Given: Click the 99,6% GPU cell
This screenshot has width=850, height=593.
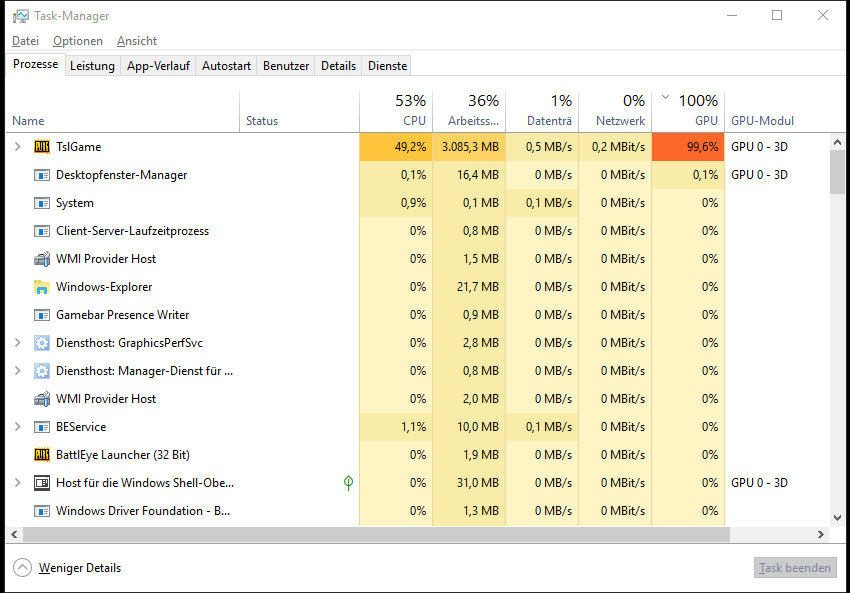Looking at the screenshot, I should tap(688, 147).
